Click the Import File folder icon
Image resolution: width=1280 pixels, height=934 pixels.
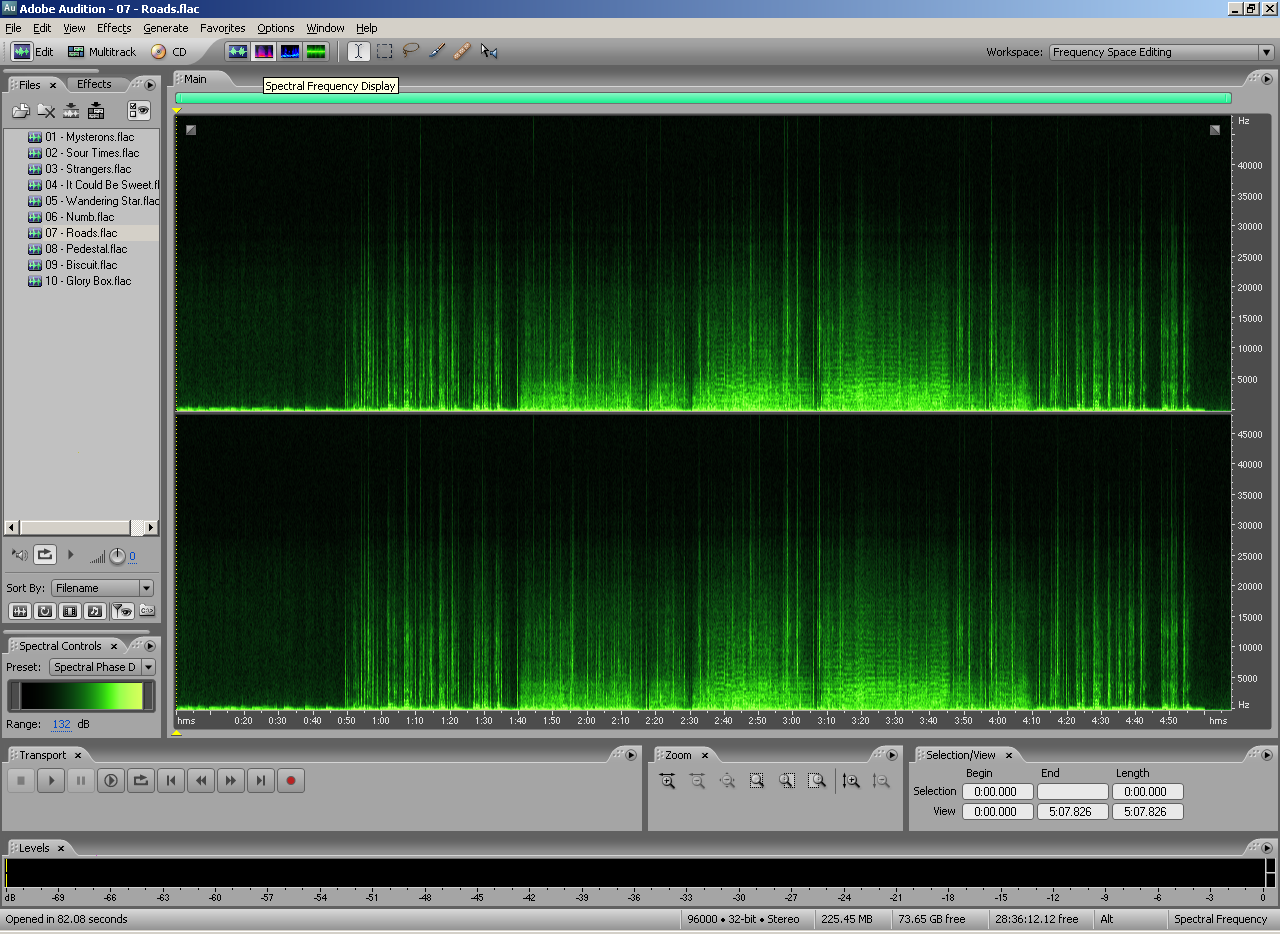pyautogui.click(x=20, y=111)
